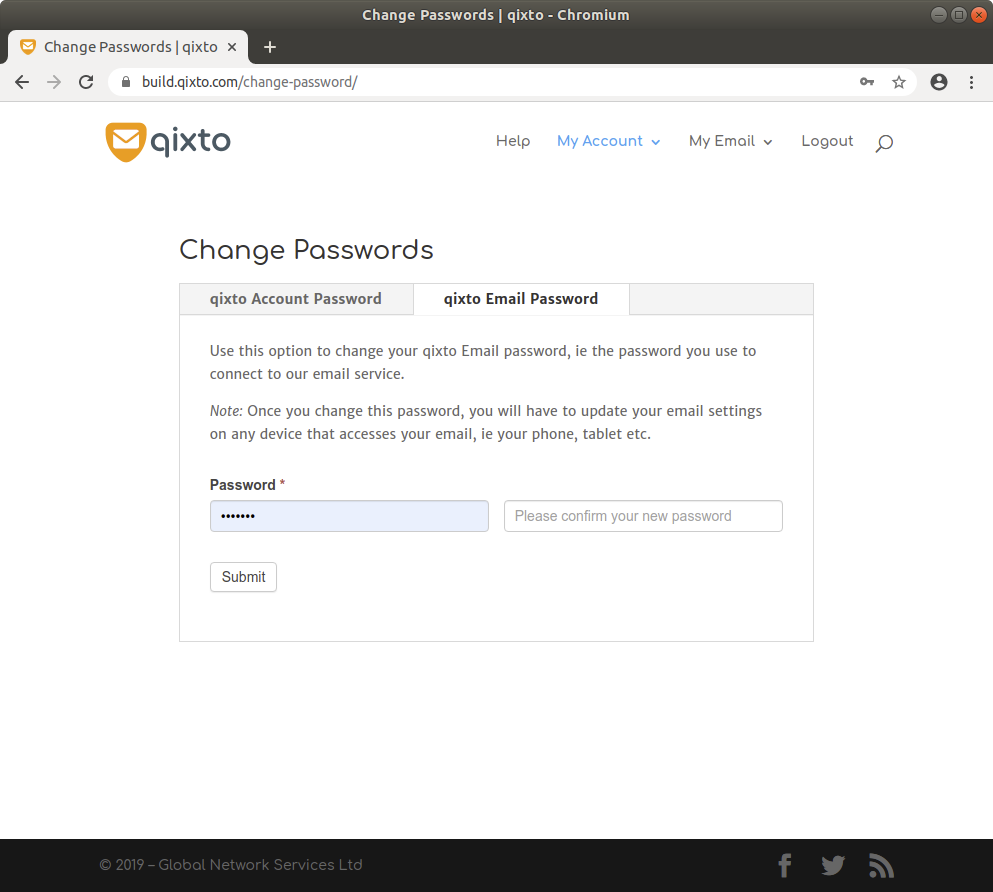The image size is (993, 892).
Task: Open a new browser tab
Action: (x=270, y=47)
